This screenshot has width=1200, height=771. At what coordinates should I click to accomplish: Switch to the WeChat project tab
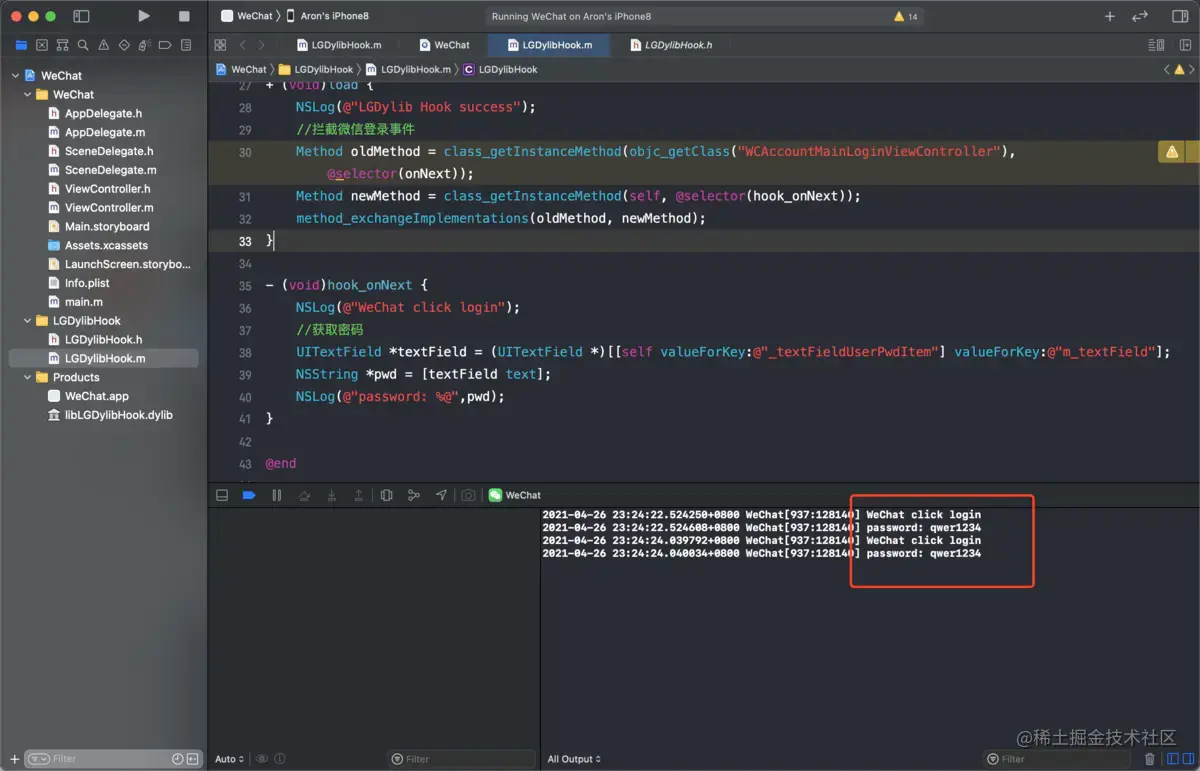click(444, 45)
